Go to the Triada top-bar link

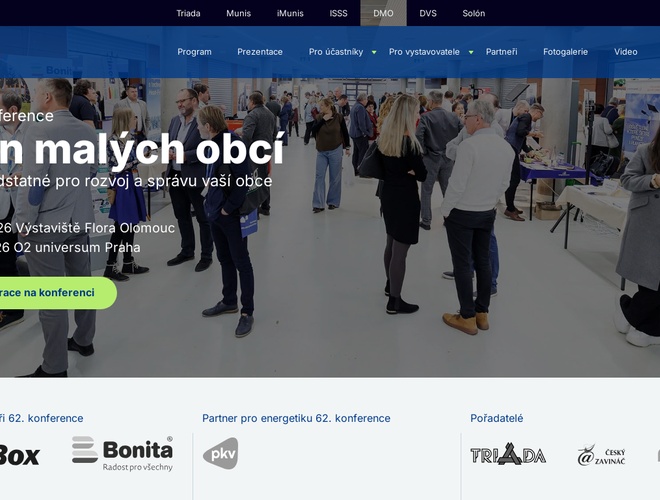[x=188, y=13]
